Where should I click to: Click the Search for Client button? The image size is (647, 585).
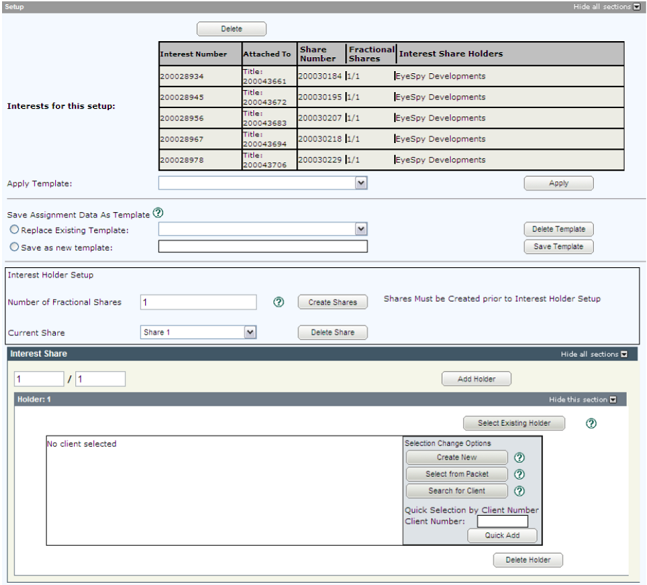pos(457,491)
